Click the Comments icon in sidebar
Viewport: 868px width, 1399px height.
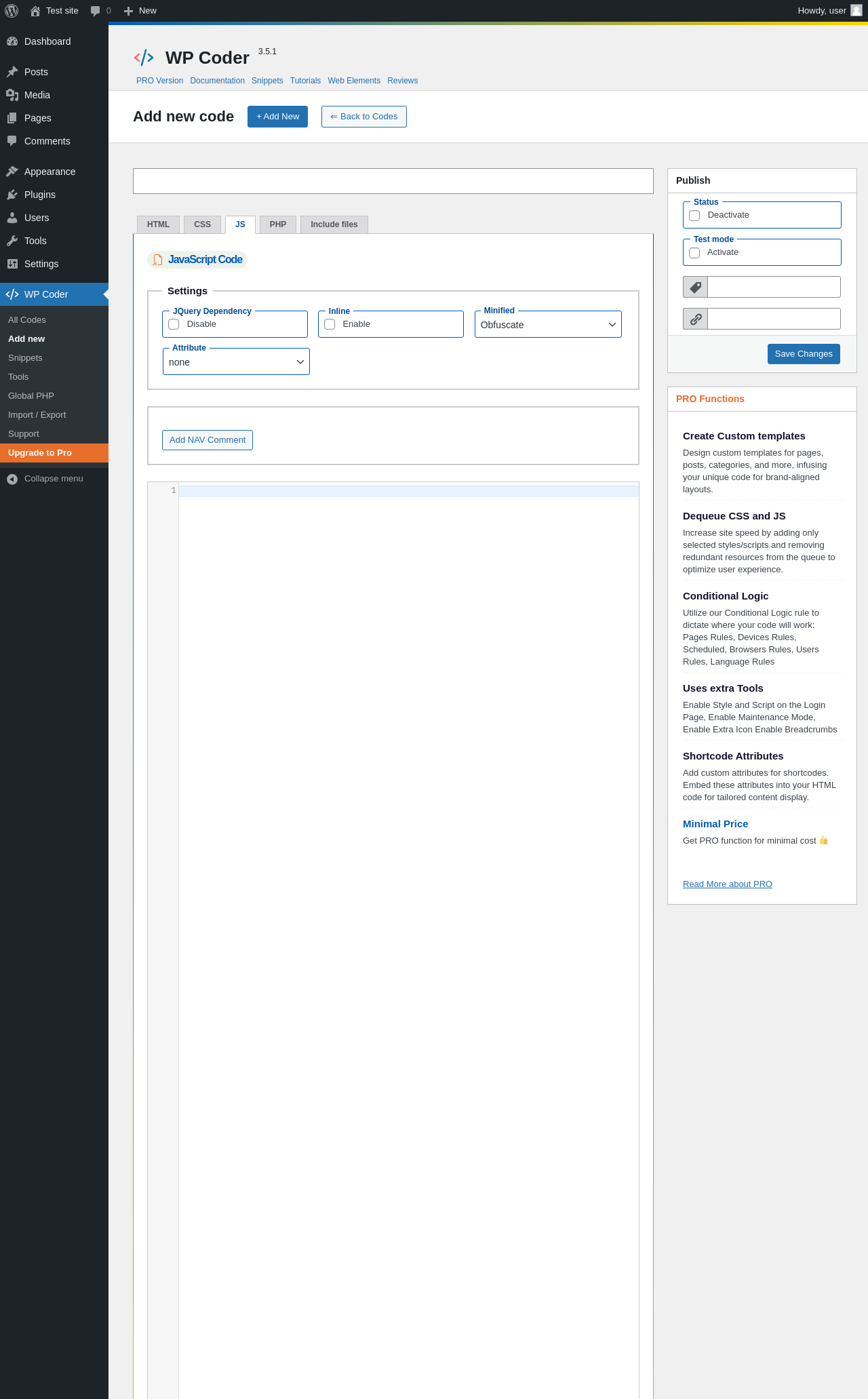pos(12,141)
